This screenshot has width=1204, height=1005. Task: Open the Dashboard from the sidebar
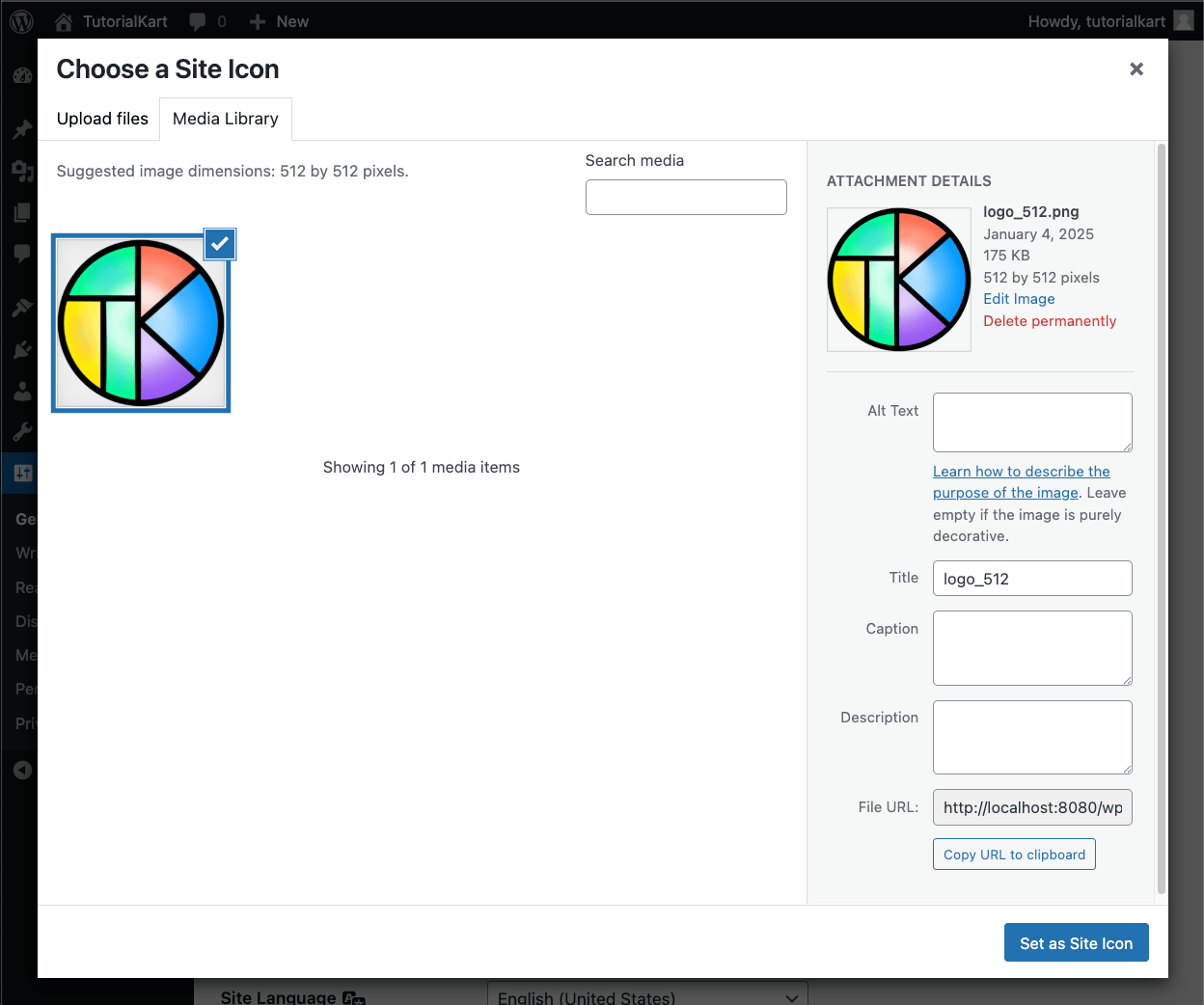pos(20,75)
